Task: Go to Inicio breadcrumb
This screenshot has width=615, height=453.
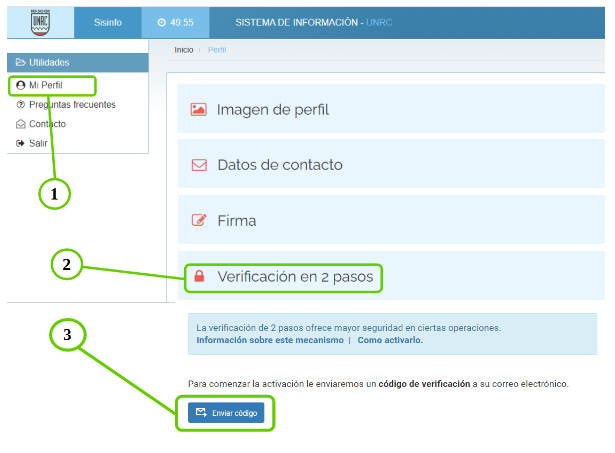Action: tap(184, 50)
